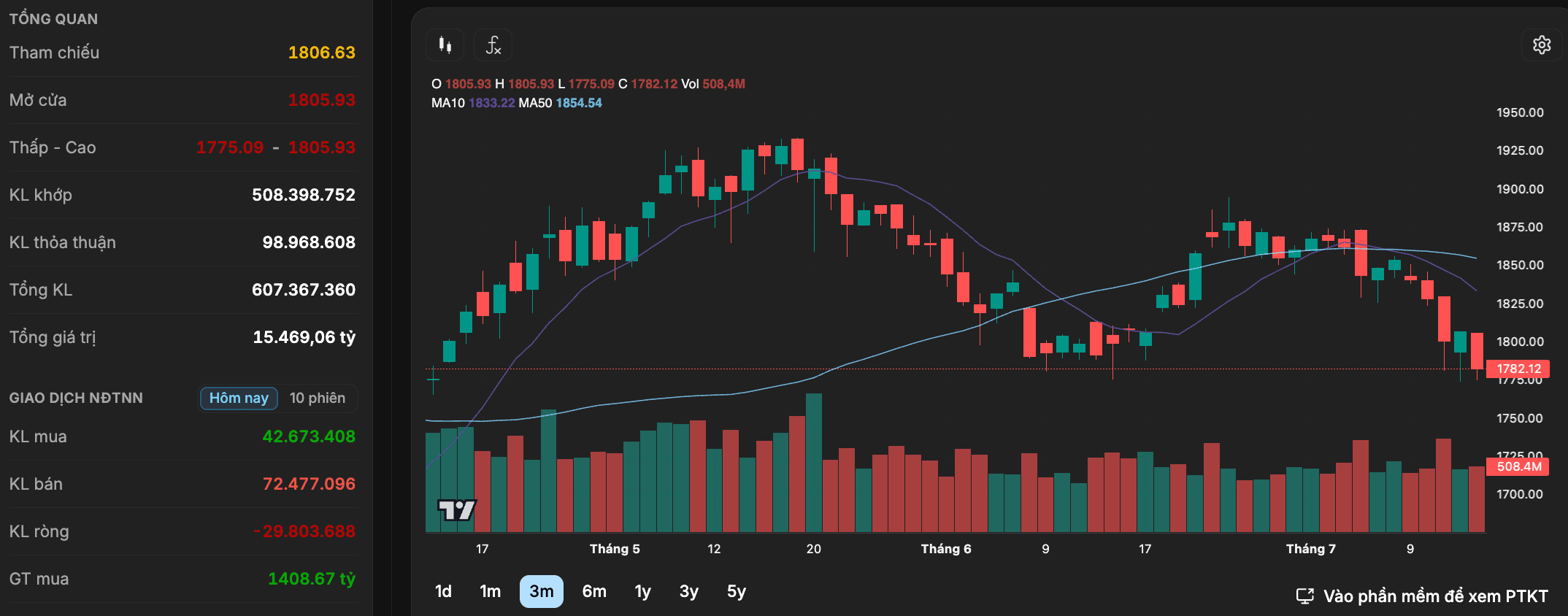Switch chart to 6m range
Image resolution: width=1568 pixels, height=616 pixels.
[594, 591]
